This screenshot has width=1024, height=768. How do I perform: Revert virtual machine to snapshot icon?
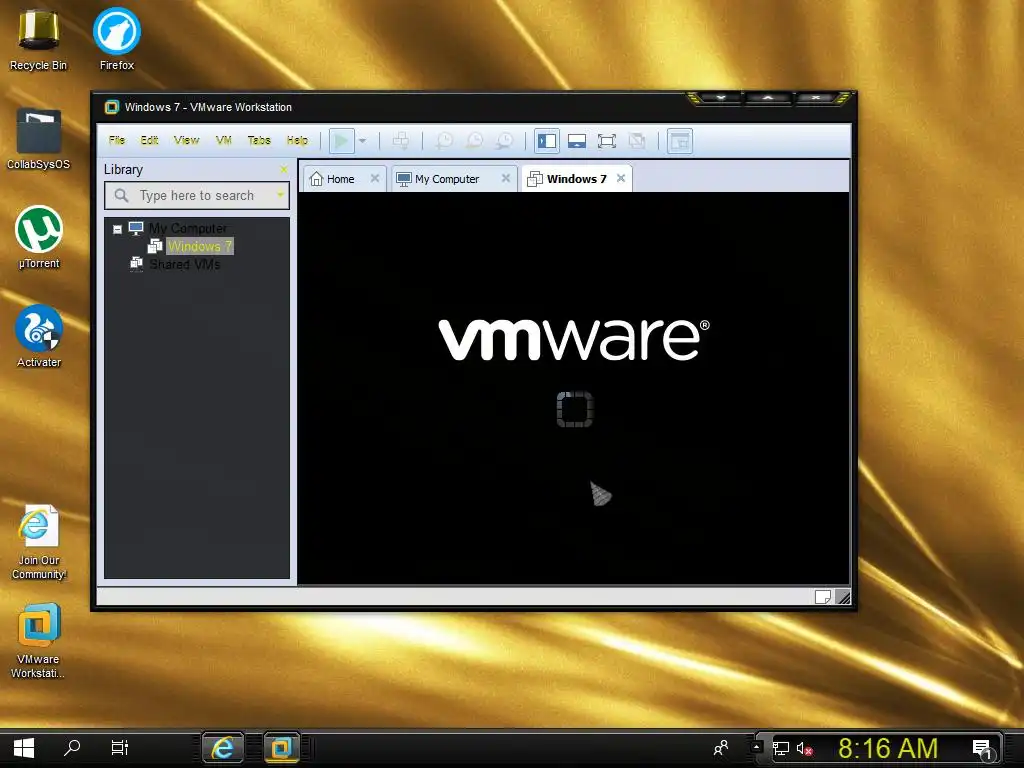[474, 140]
